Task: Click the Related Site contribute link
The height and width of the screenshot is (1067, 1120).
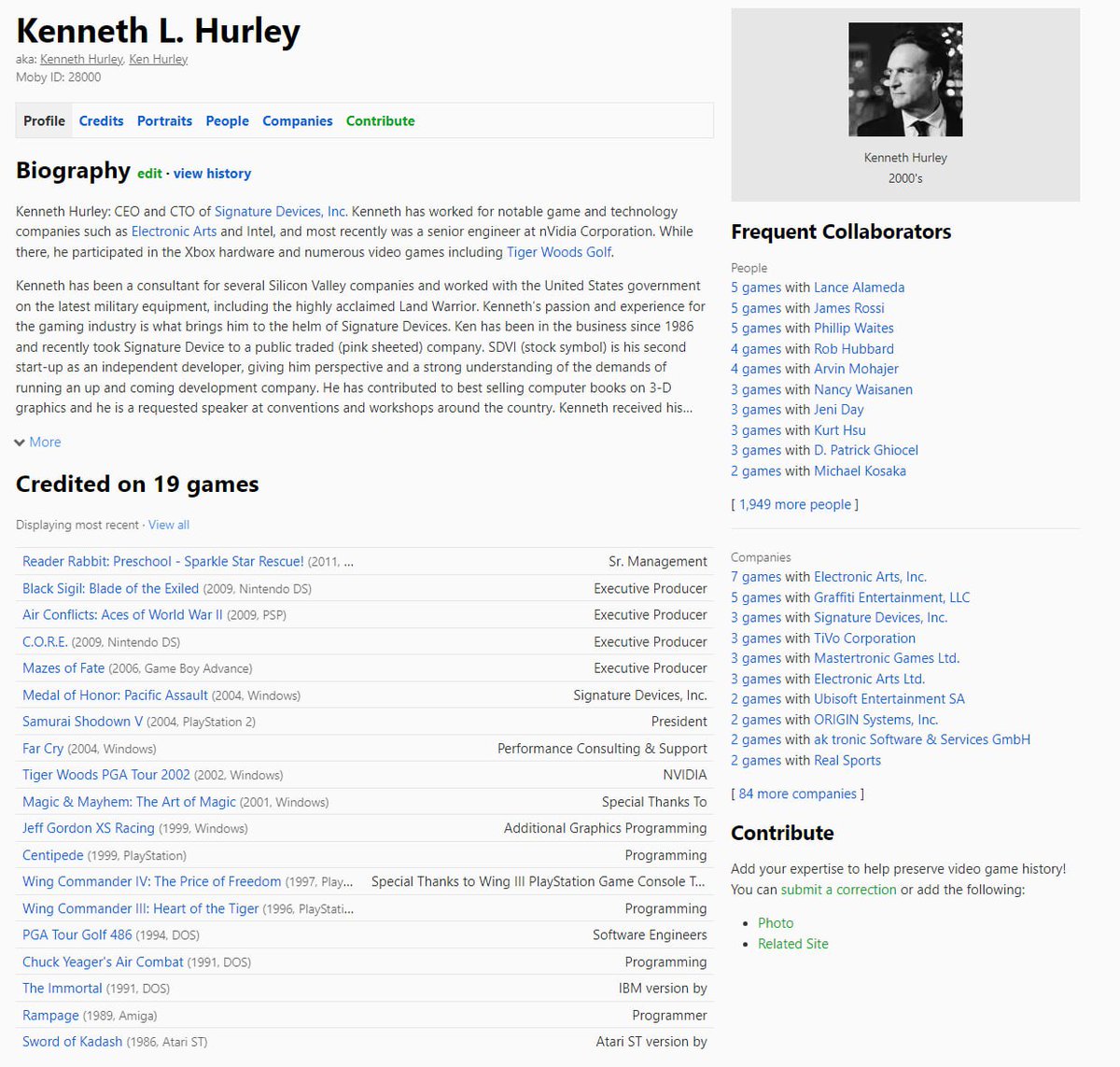Action: [x=793, y=944]
